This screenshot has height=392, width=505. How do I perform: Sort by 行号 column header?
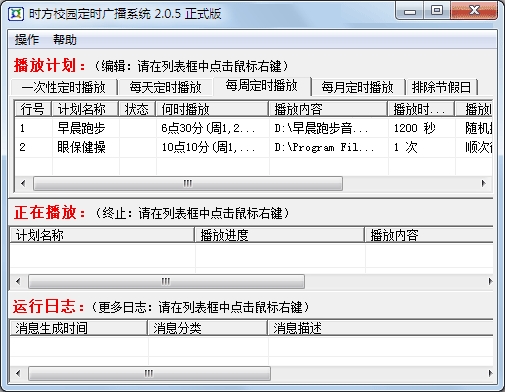33,109
